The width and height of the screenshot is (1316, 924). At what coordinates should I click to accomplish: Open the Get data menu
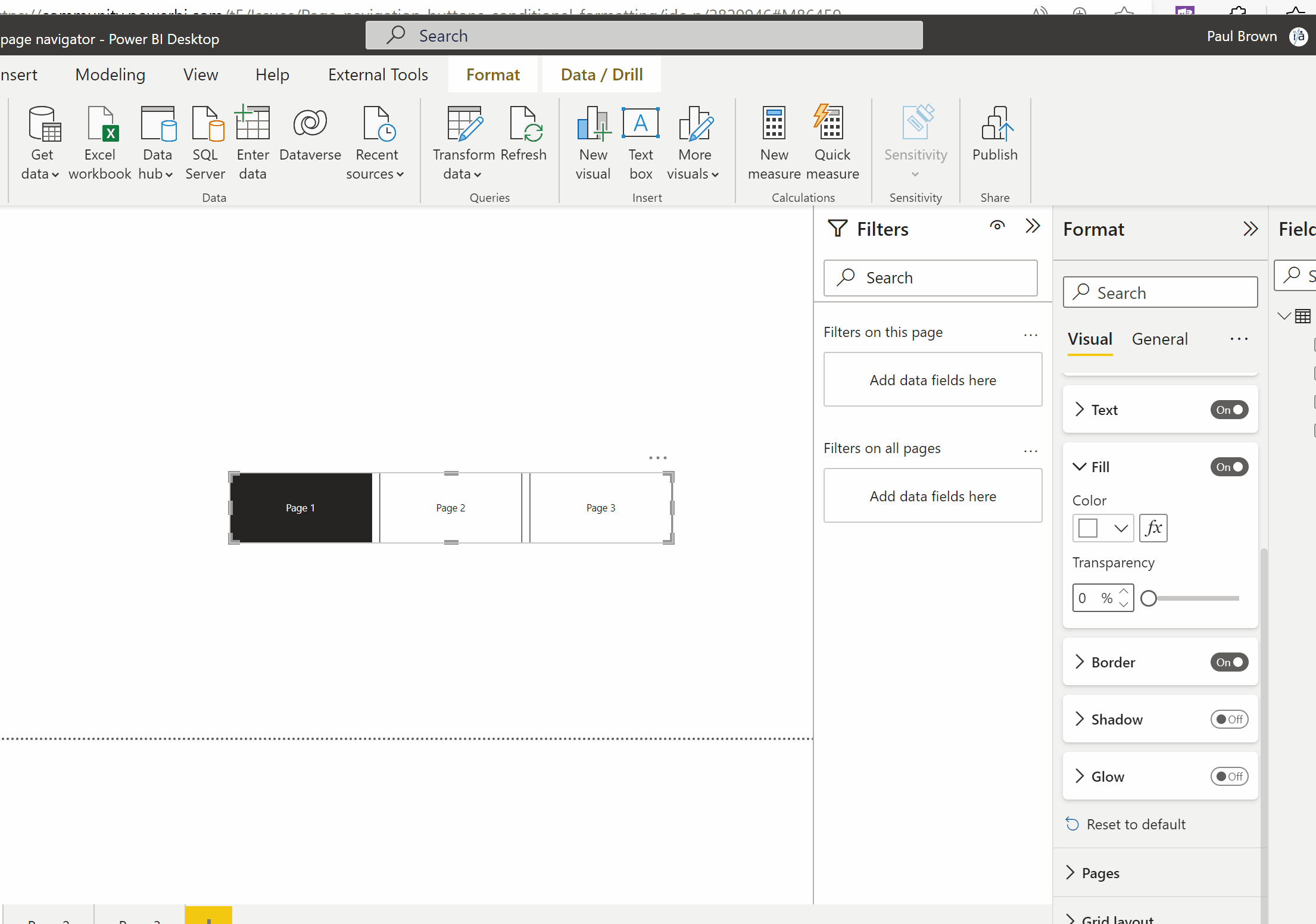click(41, 143)
